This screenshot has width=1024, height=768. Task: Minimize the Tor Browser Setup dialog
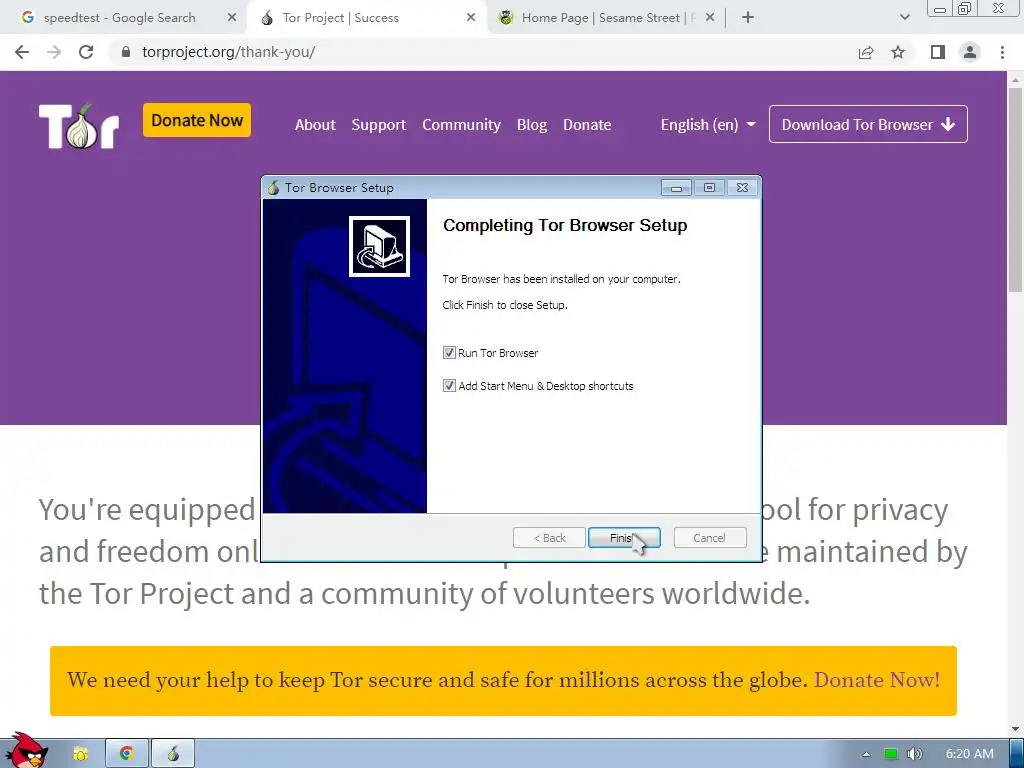tap(676, 188)
